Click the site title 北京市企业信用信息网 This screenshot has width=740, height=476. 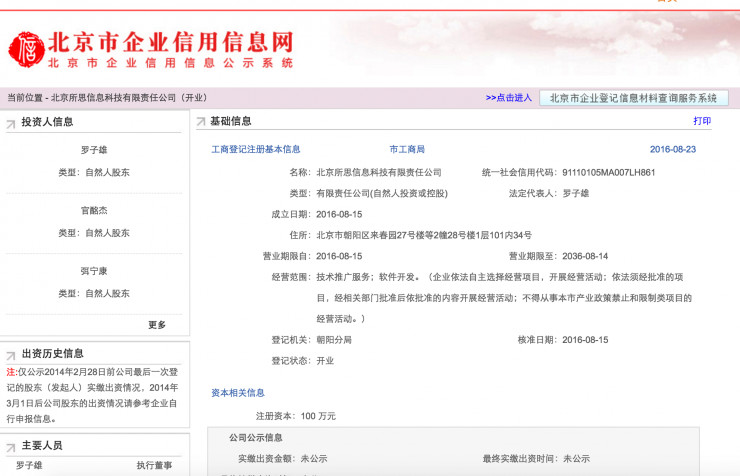click(x=171, y=42)
